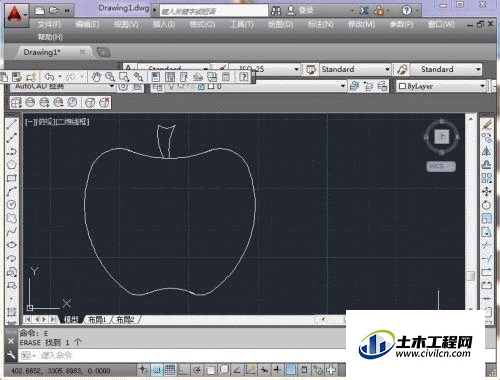Click the command line input field

click(182, 355)
